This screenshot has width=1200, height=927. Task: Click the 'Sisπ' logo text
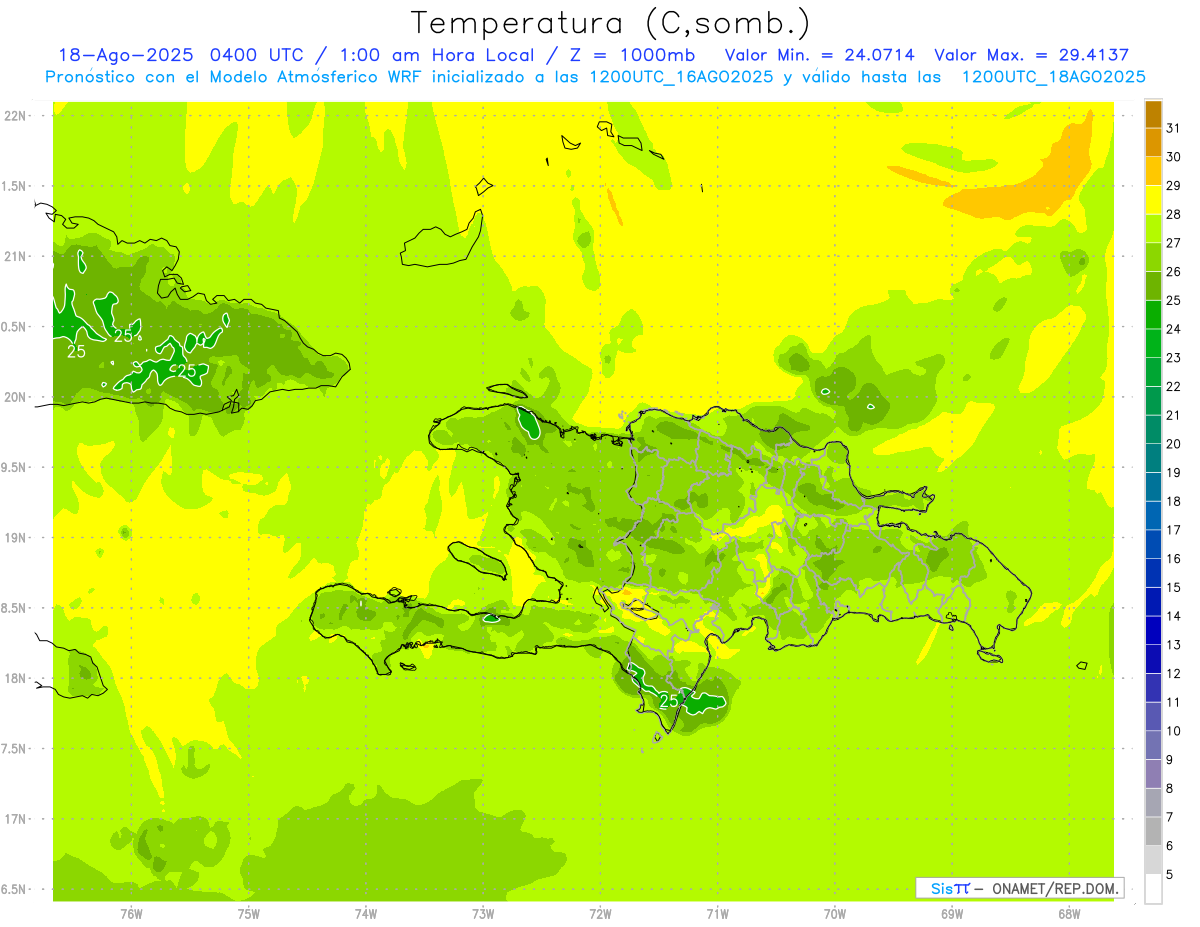(949, 888)
